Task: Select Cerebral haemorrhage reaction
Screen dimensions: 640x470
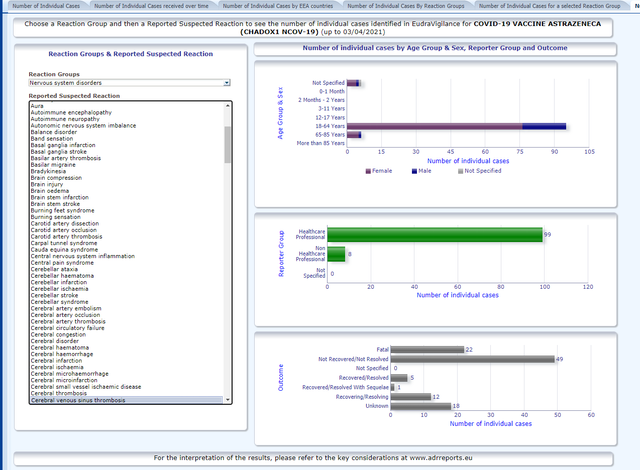Action: click(62, 354)
